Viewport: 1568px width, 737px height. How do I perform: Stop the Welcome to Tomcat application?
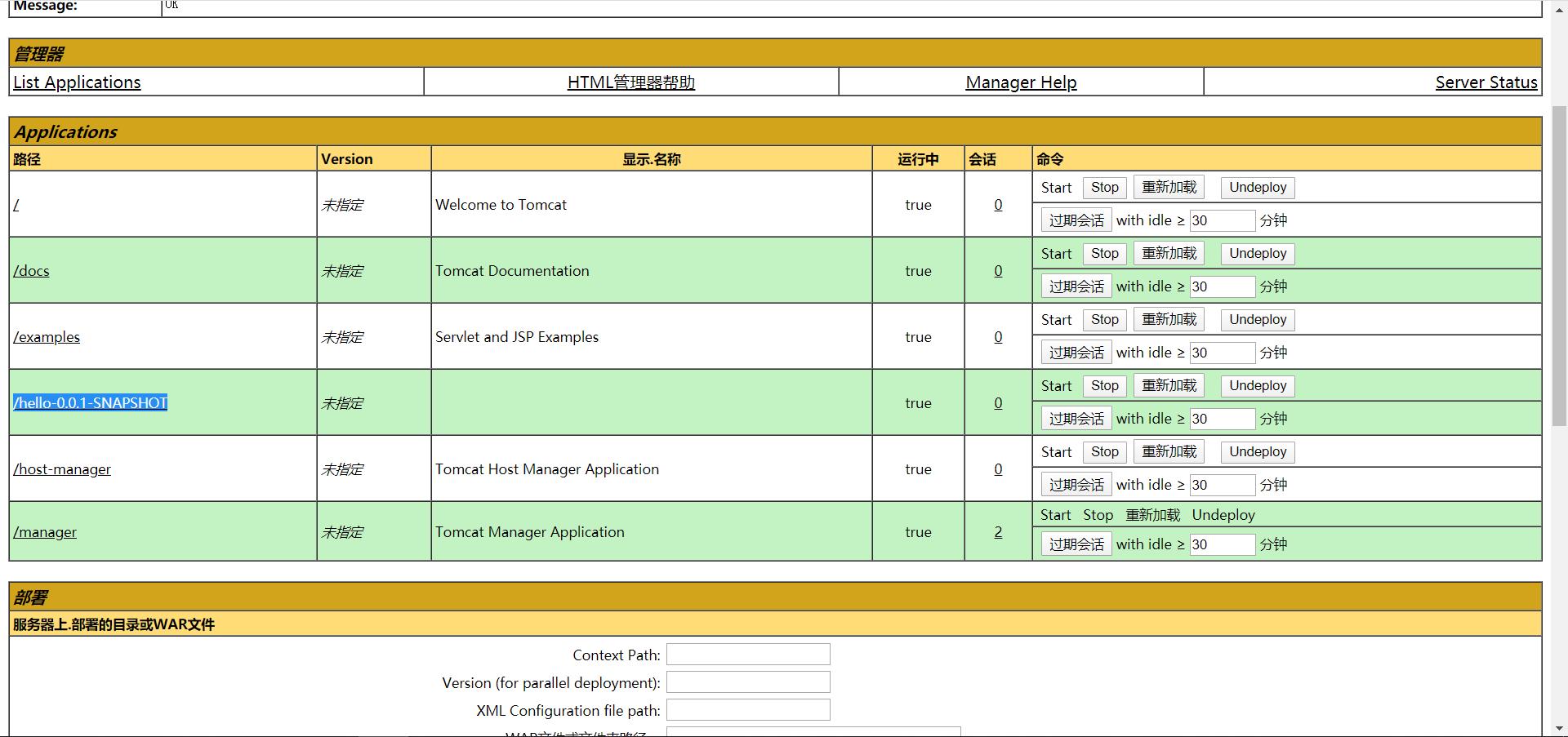click(1105, 188)
